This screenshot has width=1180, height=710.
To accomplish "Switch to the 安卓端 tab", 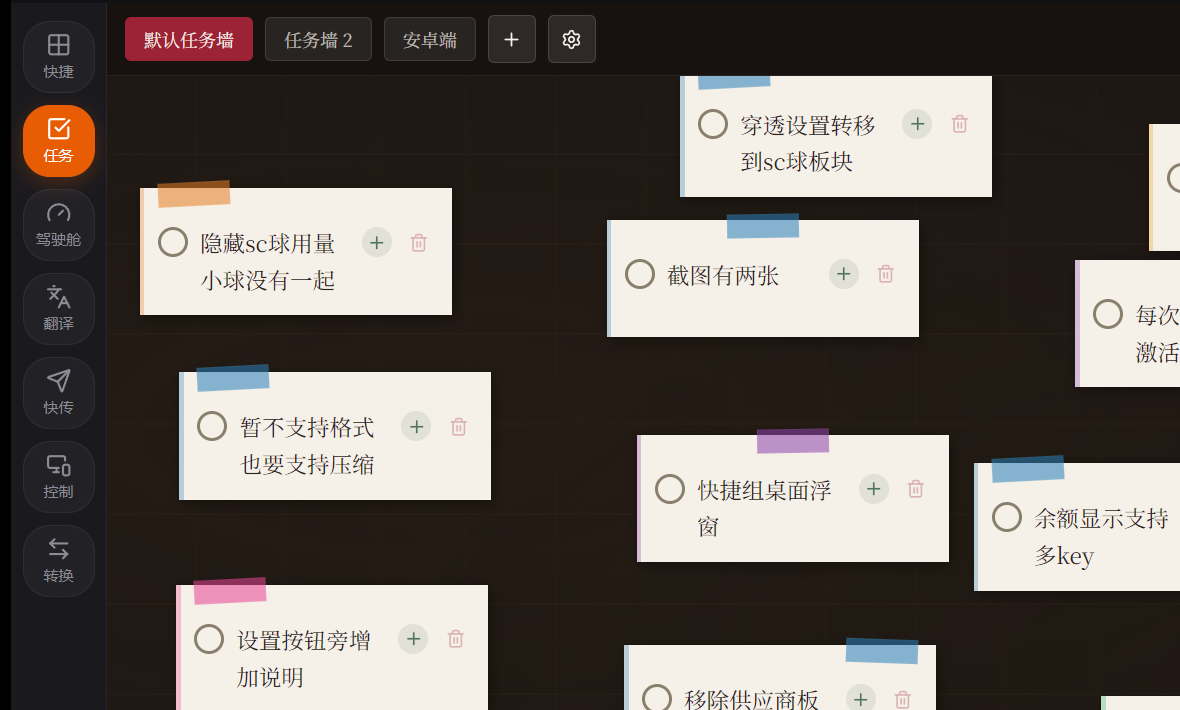I will click(430, 39).
